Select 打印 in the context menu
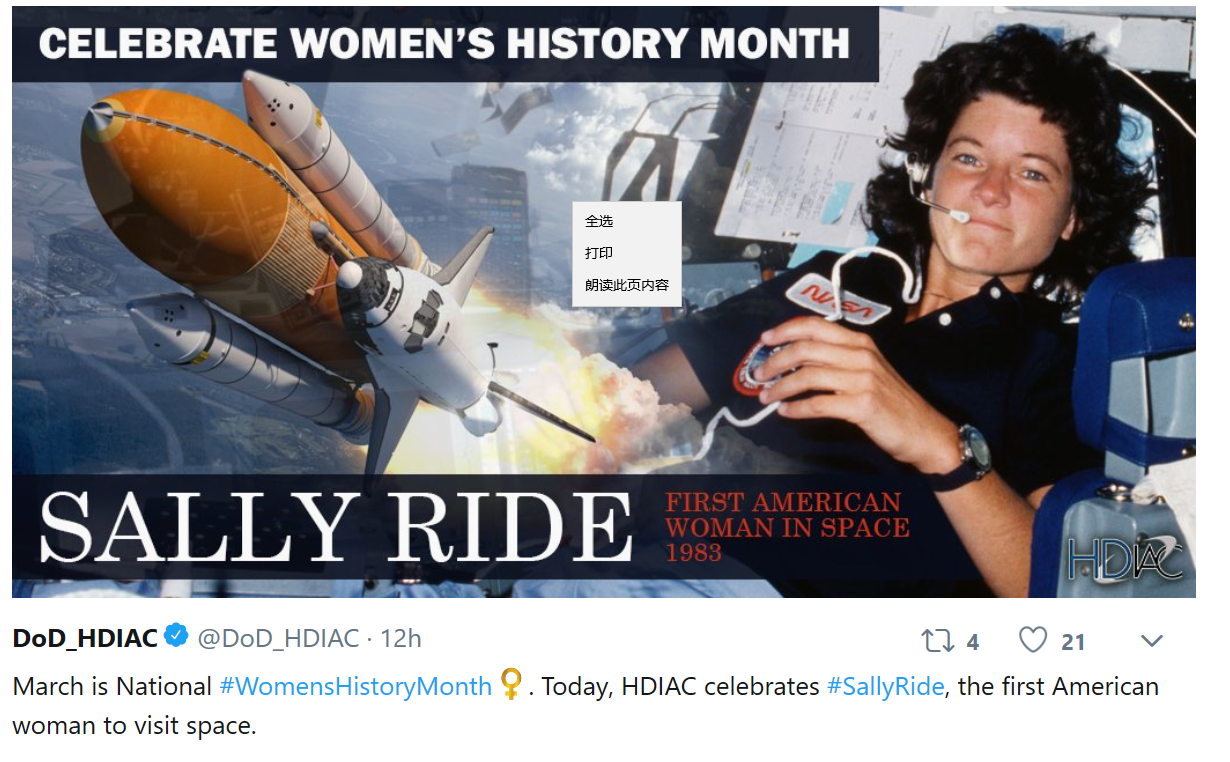 point(600,253)
